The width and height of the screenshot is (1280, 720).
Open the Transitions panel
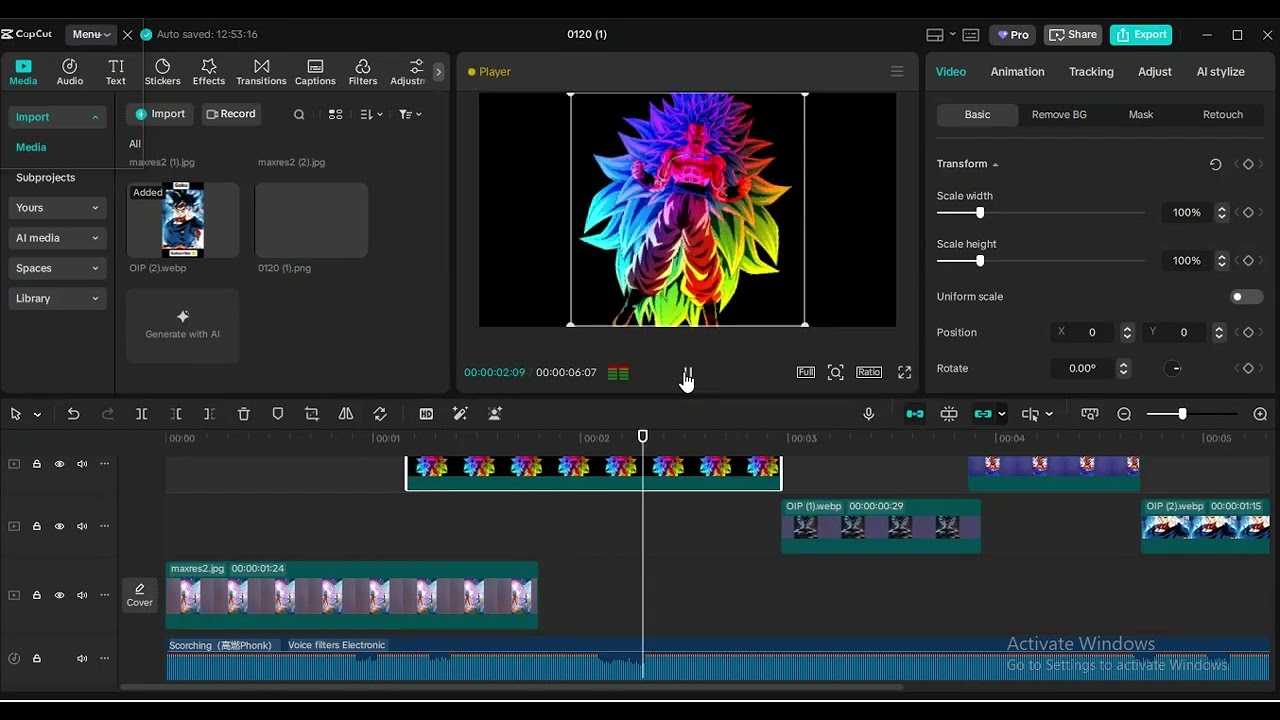(261, 72)
